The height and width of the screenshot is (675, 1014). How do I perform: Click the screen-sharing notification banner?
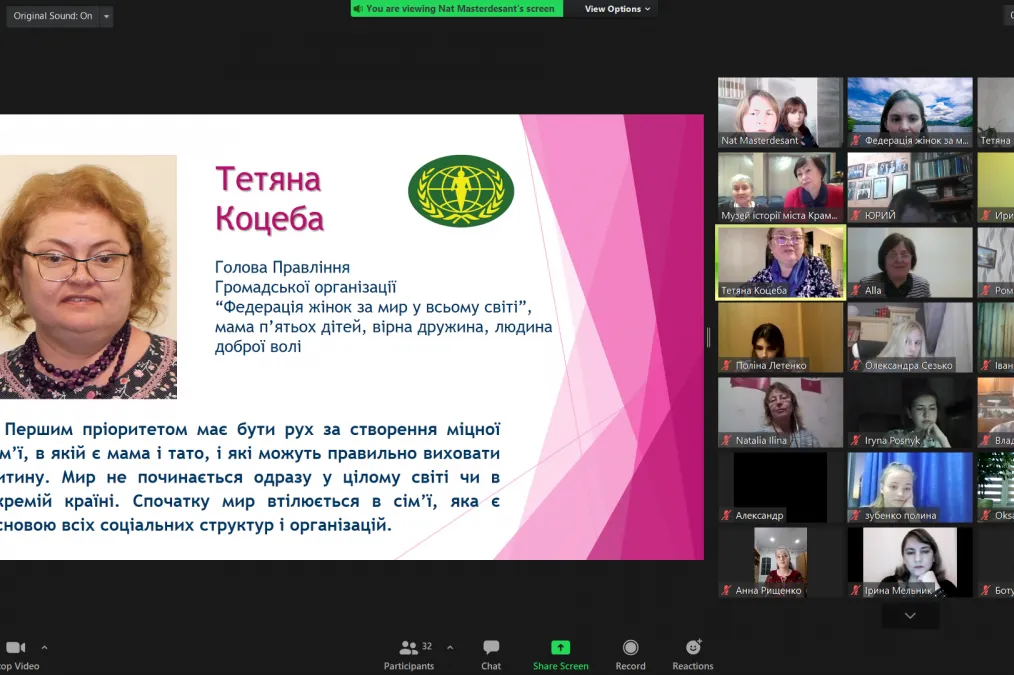point(457,8)
